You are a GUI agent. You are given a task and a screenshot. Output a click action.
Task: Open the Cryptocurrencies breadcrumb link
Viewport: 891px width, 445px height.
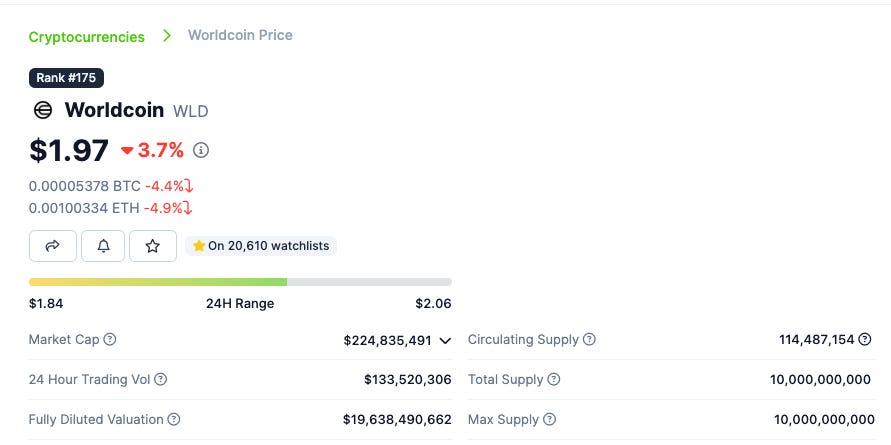coord(86,36)
